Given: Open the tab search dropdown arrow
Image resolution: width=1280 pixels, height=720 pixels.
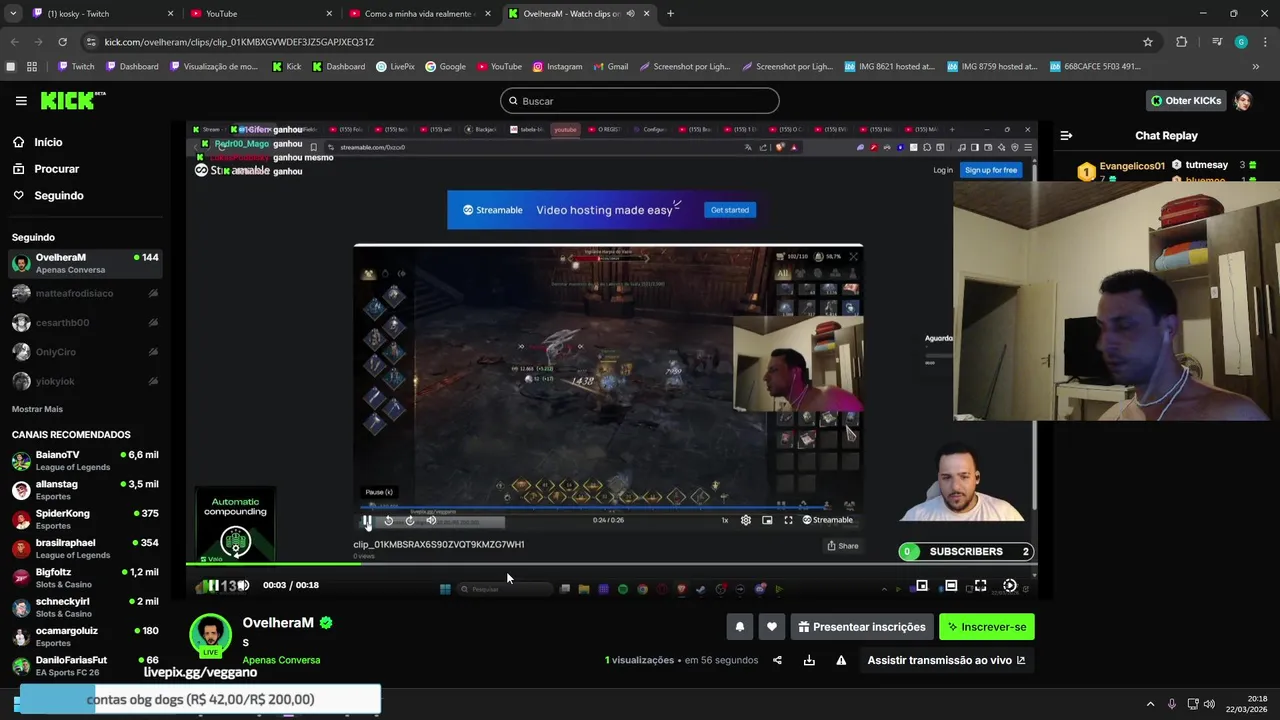Looking at the screenshot, I should click(13, 14).
